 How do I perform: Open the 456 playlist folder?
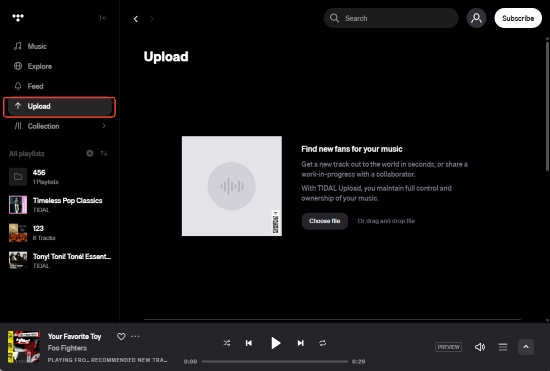click(59, 177)
